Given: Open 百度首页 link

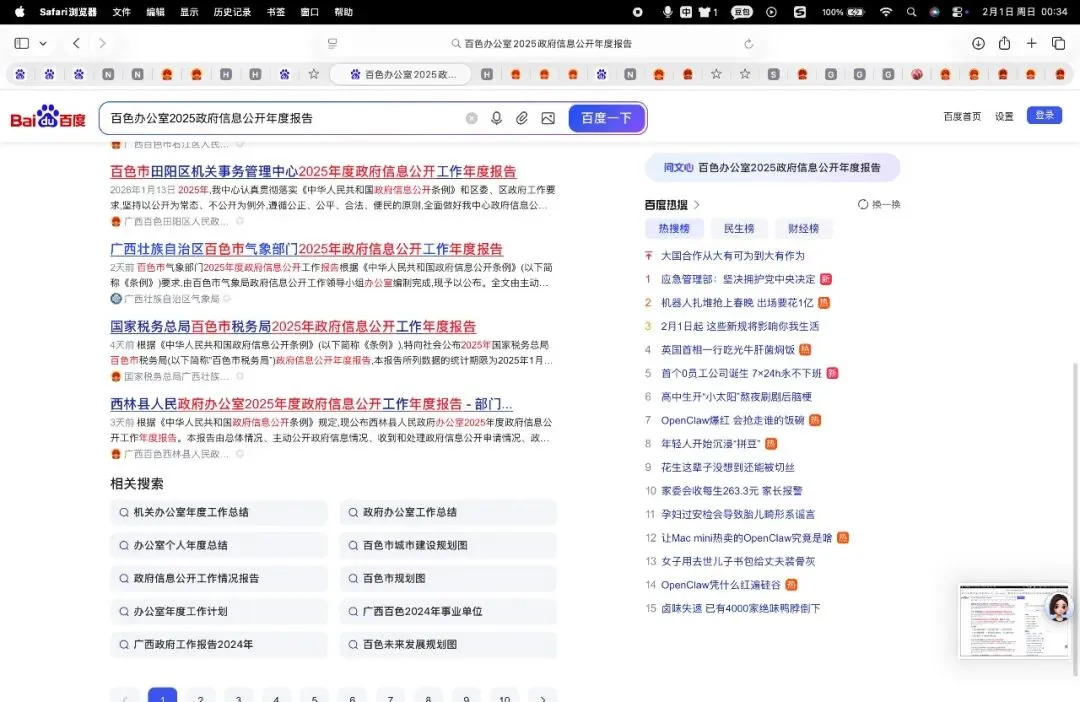Looking at the screenshot, I should [962, 116].
